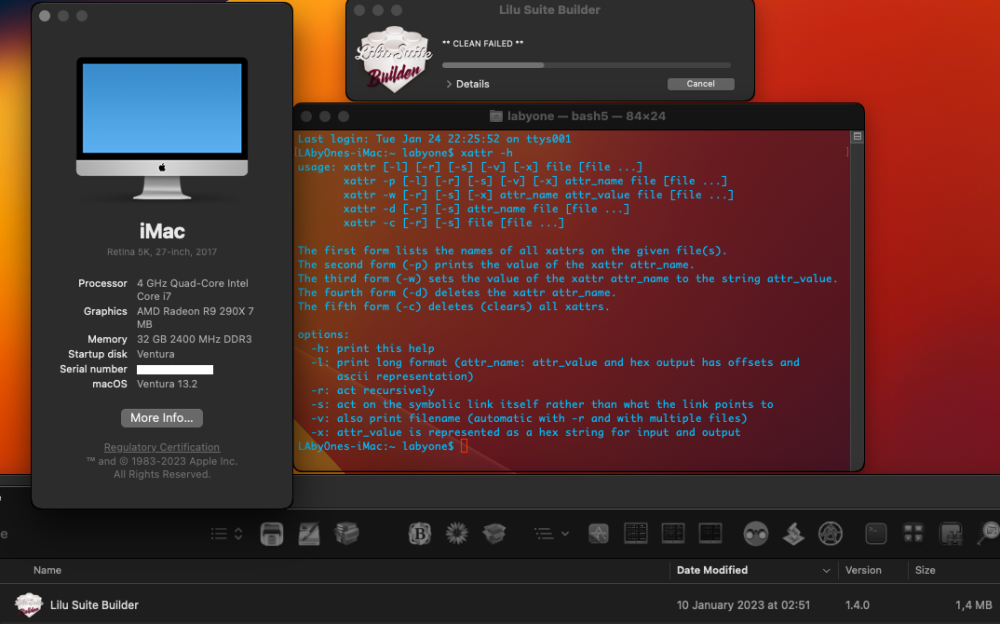1000x624 pixels.
Task: Click the Lilu Suite Builder progress bar
Action: tap(586, 65)
